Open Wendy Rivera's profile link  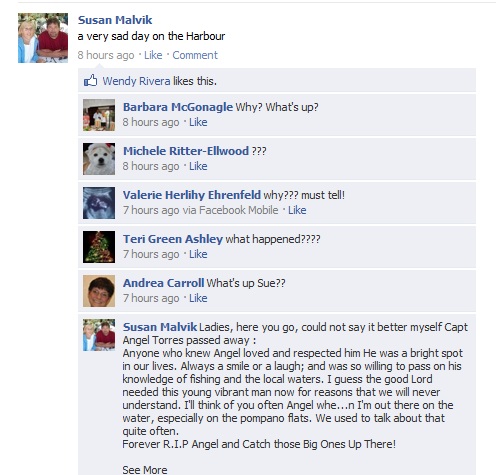136,81
